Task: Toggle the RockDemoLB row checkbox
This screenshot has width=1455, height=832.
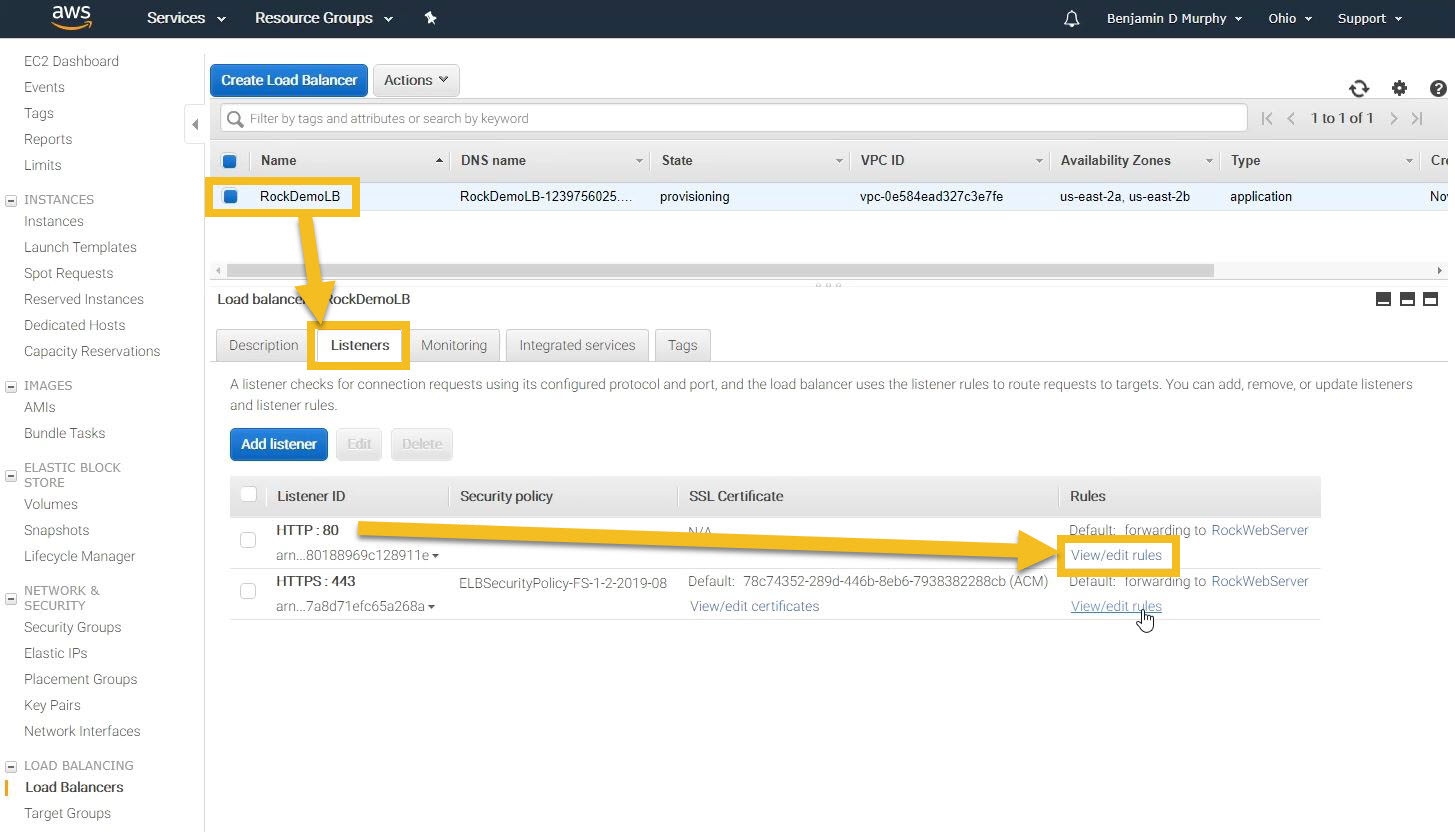Action: coord(230,197)
